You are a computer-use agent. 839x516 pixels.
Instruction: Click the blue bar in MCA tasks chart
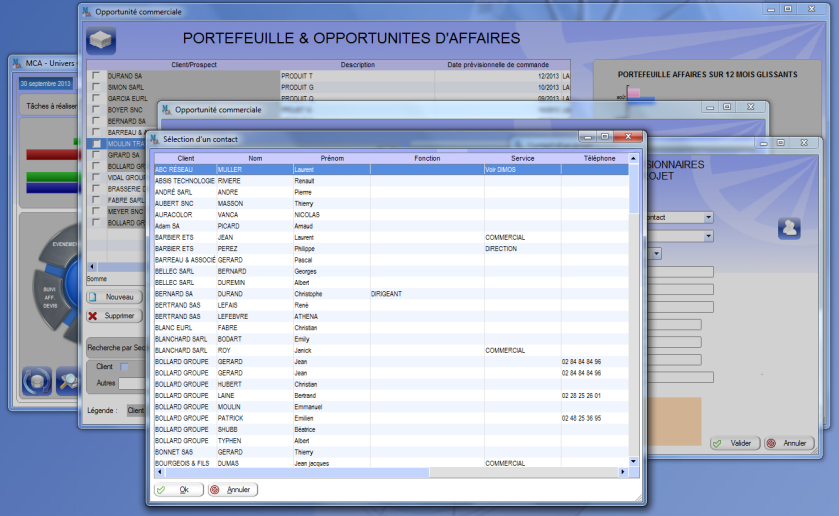[52, 188]
